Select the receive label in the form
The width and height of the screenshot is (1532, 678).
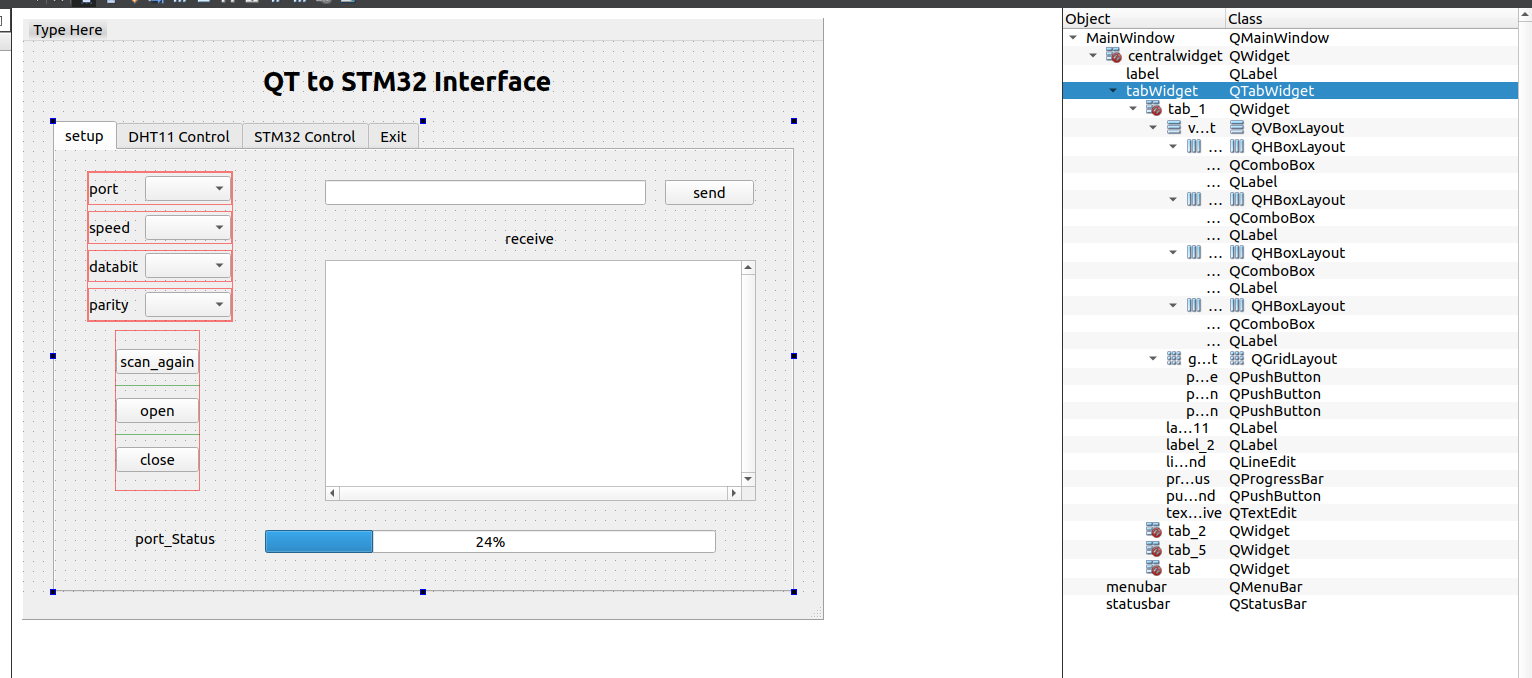pos(529,239)
